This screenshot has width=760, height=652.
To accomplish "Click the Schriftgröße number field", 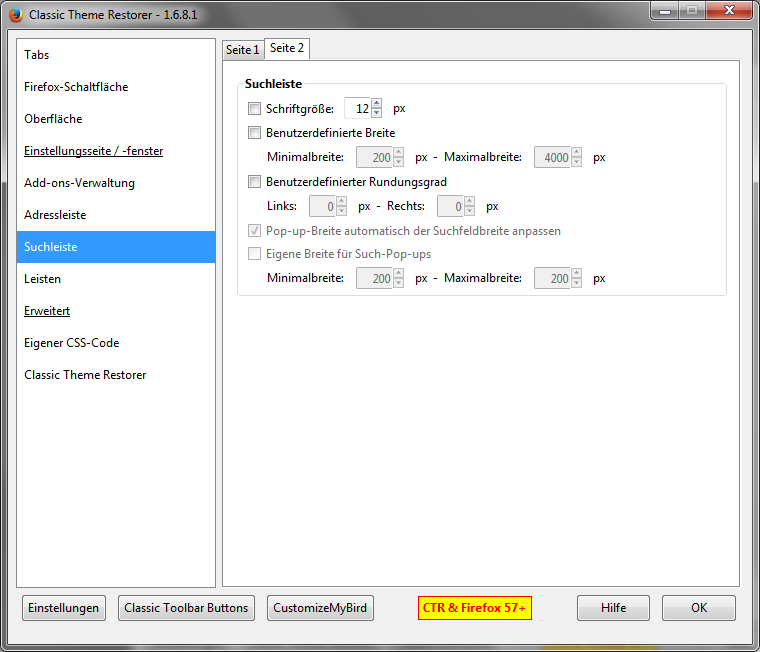I will (x=358, y=109).
